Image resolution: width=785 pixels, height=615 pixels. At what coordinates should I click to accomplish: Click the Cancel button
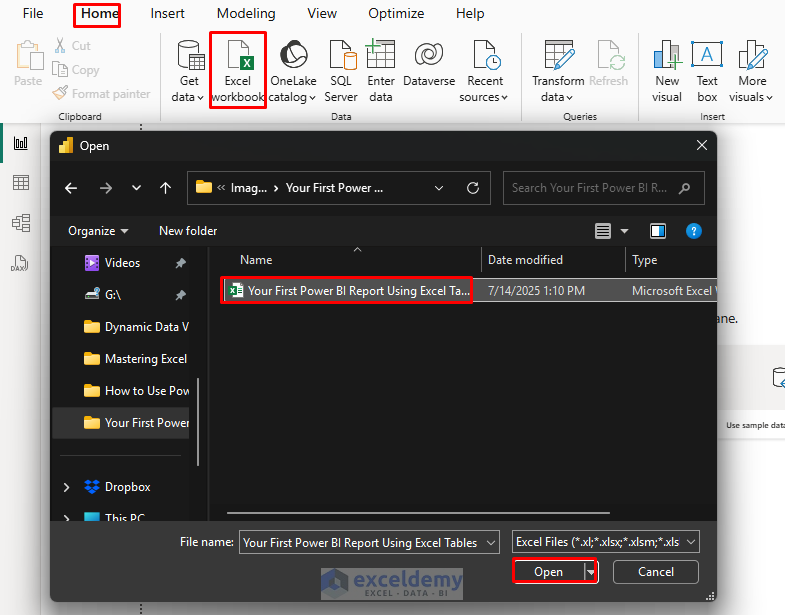click(655, 572)
